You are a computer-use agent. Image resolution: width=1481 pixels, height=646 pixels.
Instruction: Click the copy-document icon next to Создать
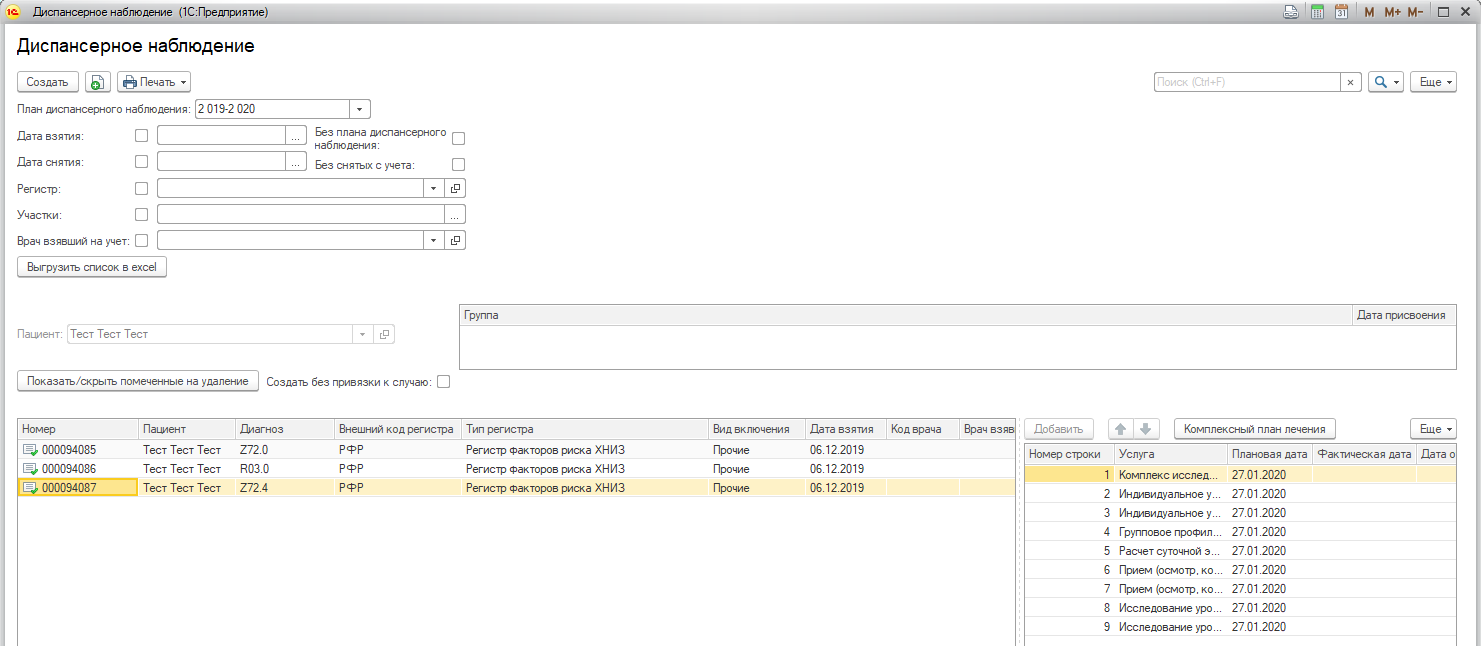[x=97, y=82]
